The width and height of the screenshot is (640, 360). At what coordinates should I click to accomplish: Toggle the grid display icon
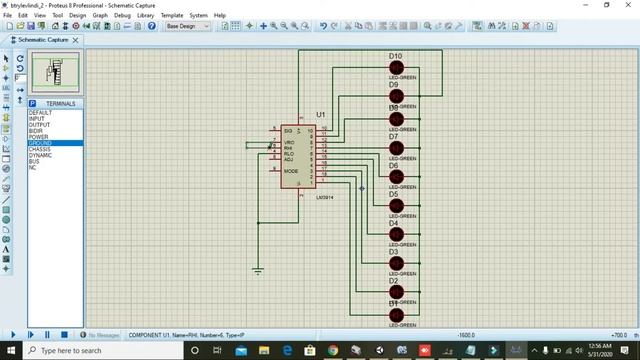236,26
